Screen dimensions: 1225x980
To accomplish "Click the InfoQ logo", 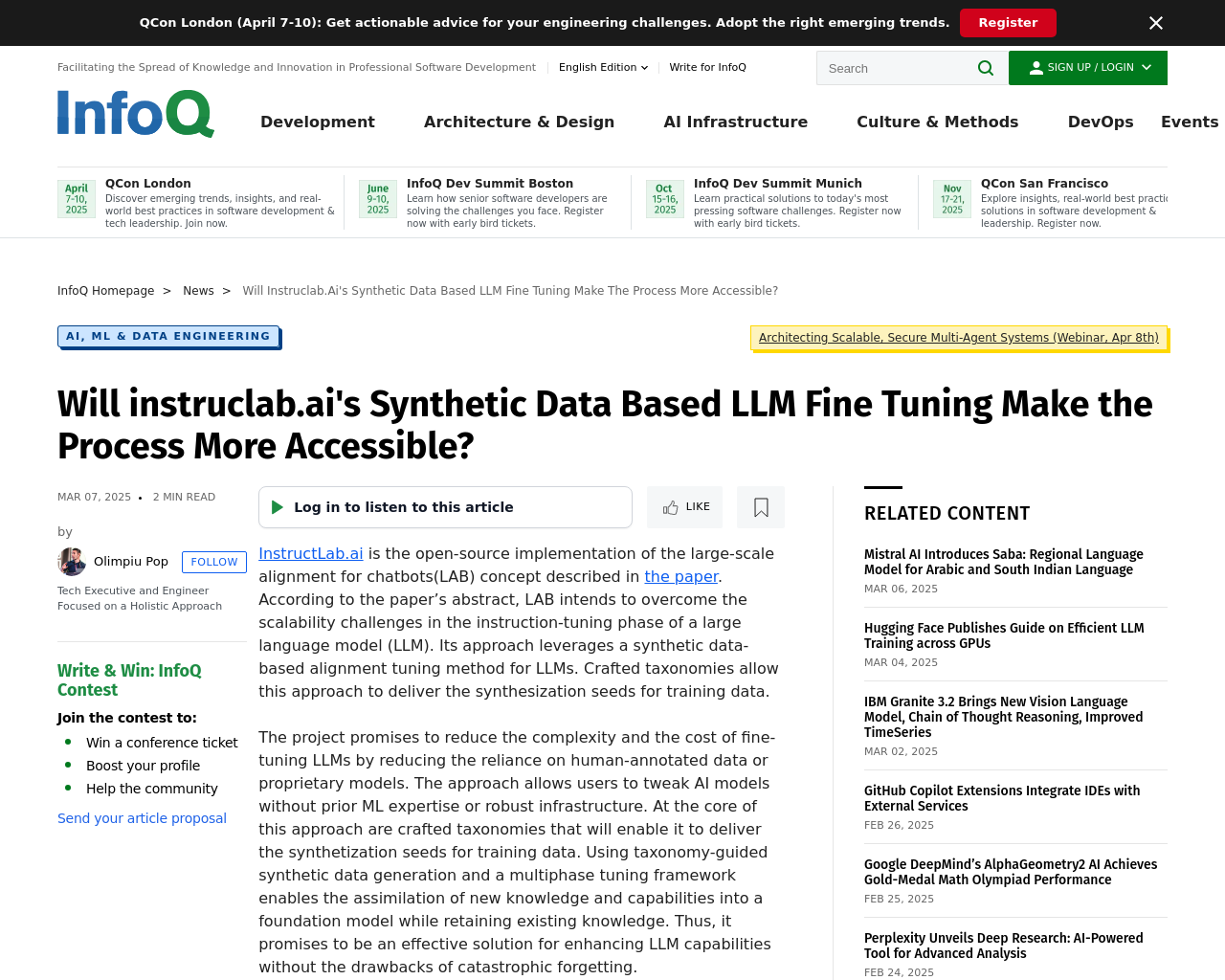I will coord(136,114).
